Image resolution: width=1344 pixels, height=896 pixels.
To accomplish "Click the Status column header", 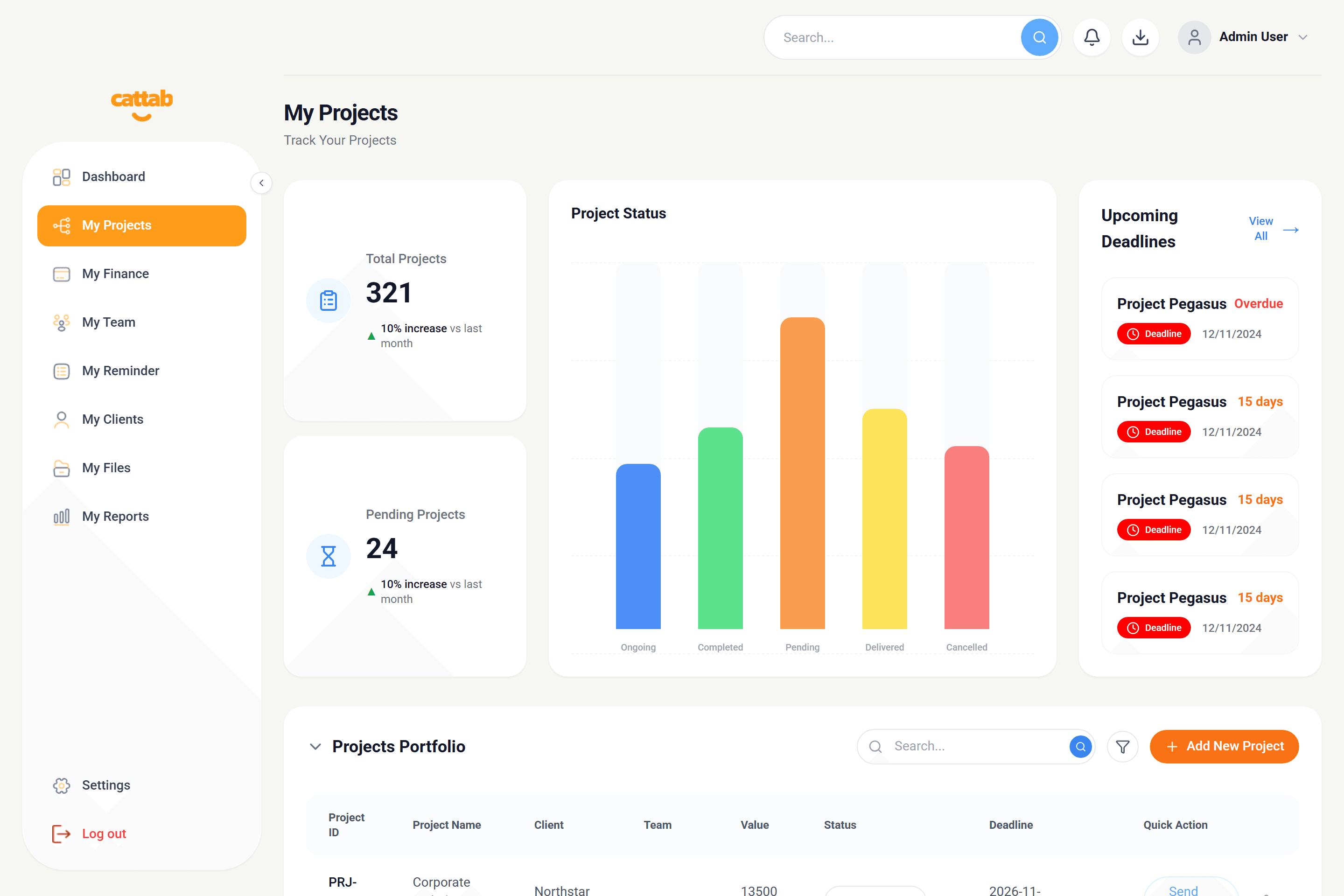I will (x=840, y=825).
